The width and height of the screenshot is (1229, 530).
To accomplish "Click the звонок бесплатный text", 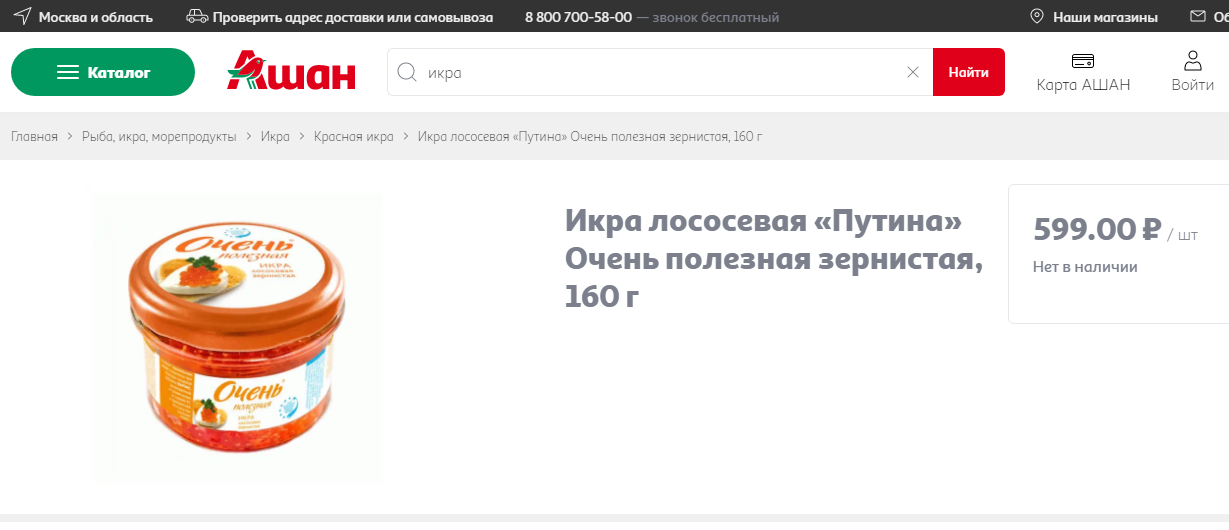I will tap(716, 17).
